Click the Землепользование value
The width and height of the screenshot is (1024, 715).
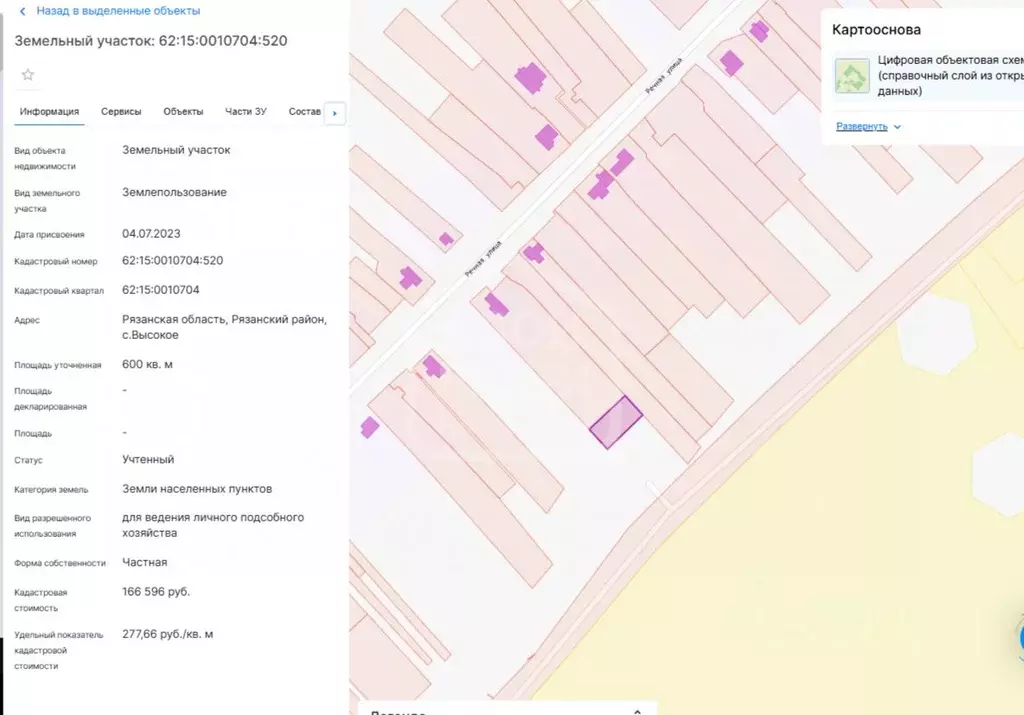click(174, 192)
